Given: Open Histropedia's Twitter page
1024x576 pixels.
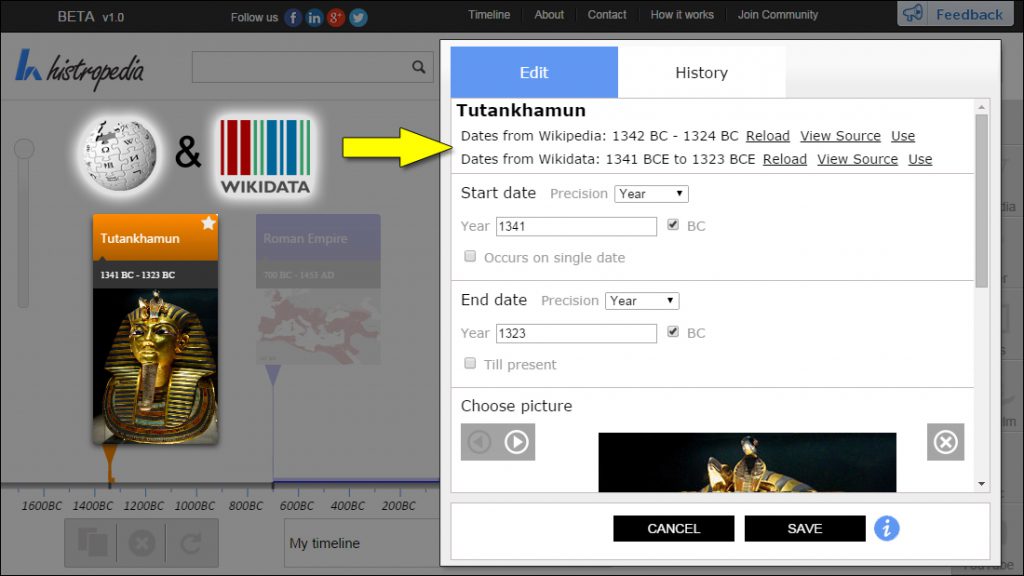Looking at the screenshot, I should (x=357, y=17).
